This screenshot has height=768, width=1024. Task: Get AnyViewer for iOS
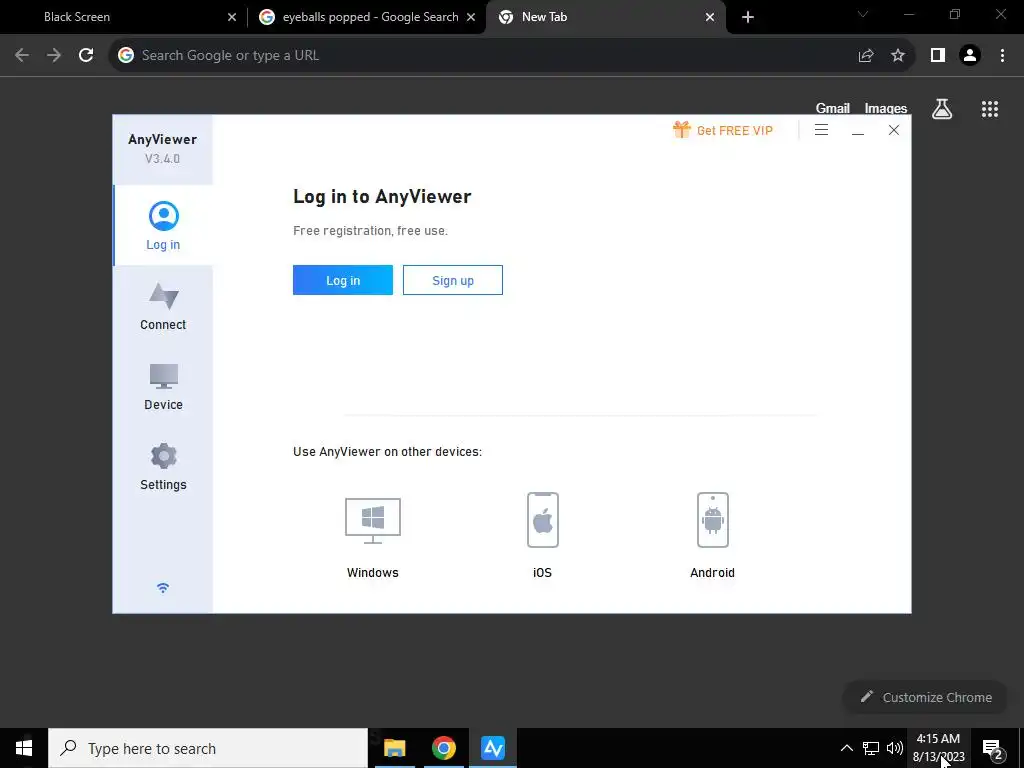(x=543, y=536)
